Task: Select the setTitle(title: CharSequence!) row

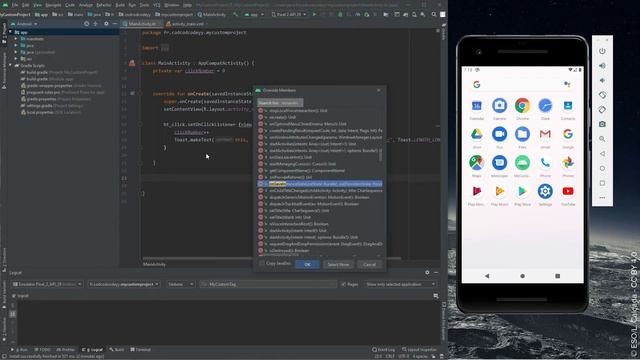Action: point(320,211)
